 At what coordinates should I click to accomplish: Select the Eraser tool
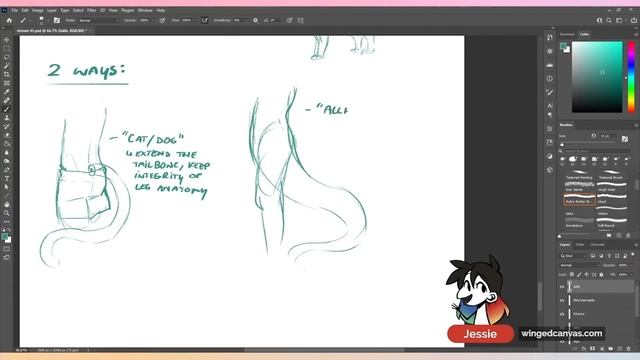tap(7, 135)
